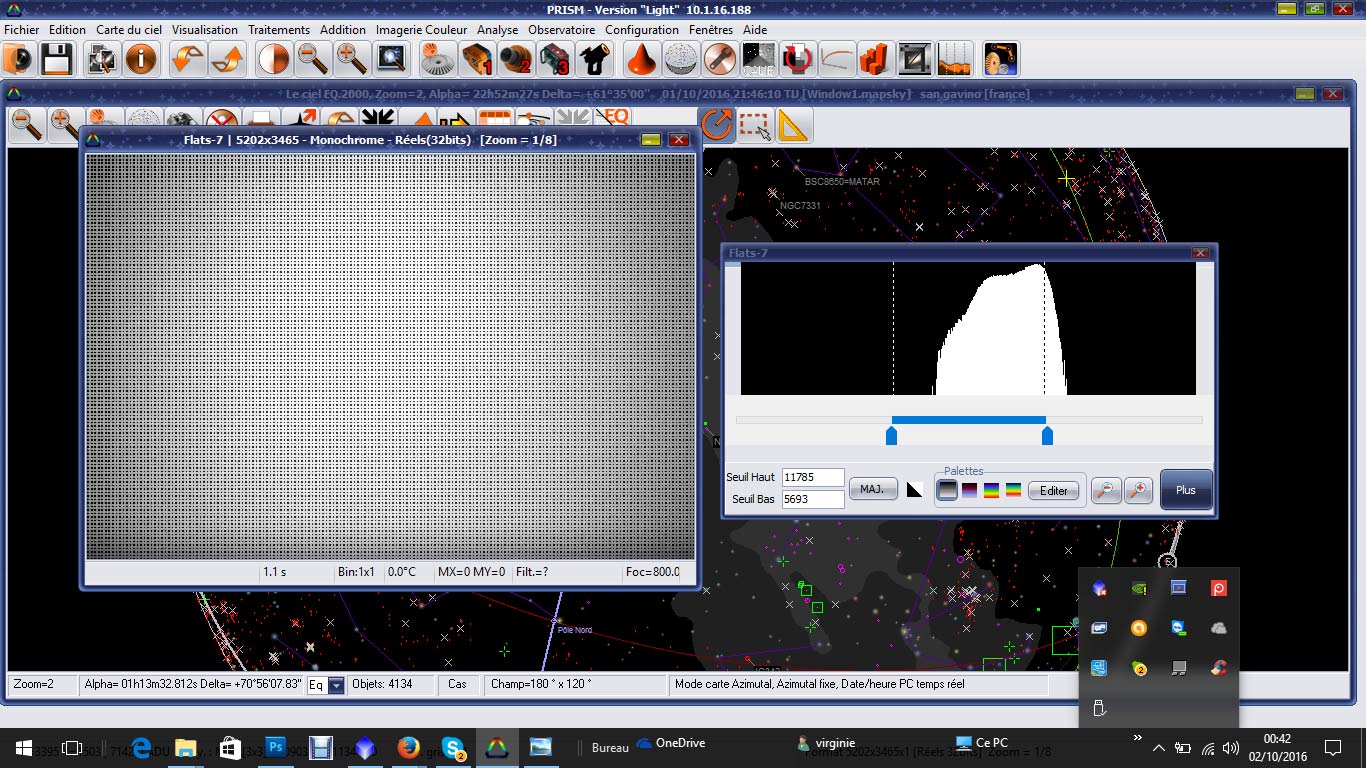Screen dimensions: 1366x768
Task: Open the Eq coordinate system dropdown
Action: click(x=336, y=685)
